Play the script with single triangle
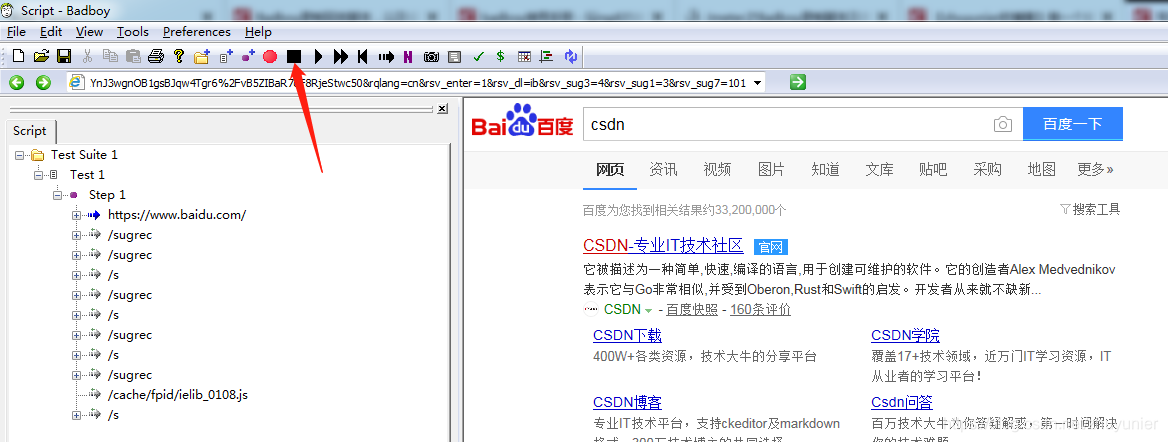 click(319, 56)
